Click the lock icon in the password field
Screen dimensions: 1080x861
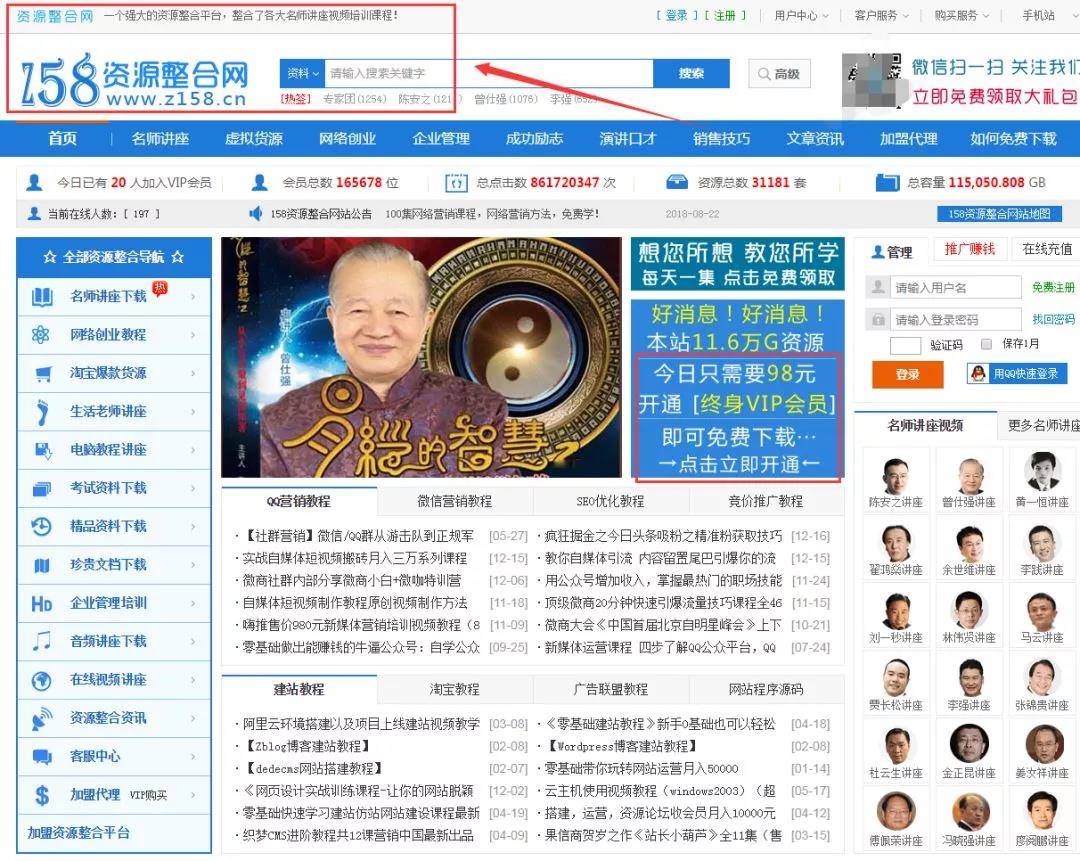[x=878, y=319]
